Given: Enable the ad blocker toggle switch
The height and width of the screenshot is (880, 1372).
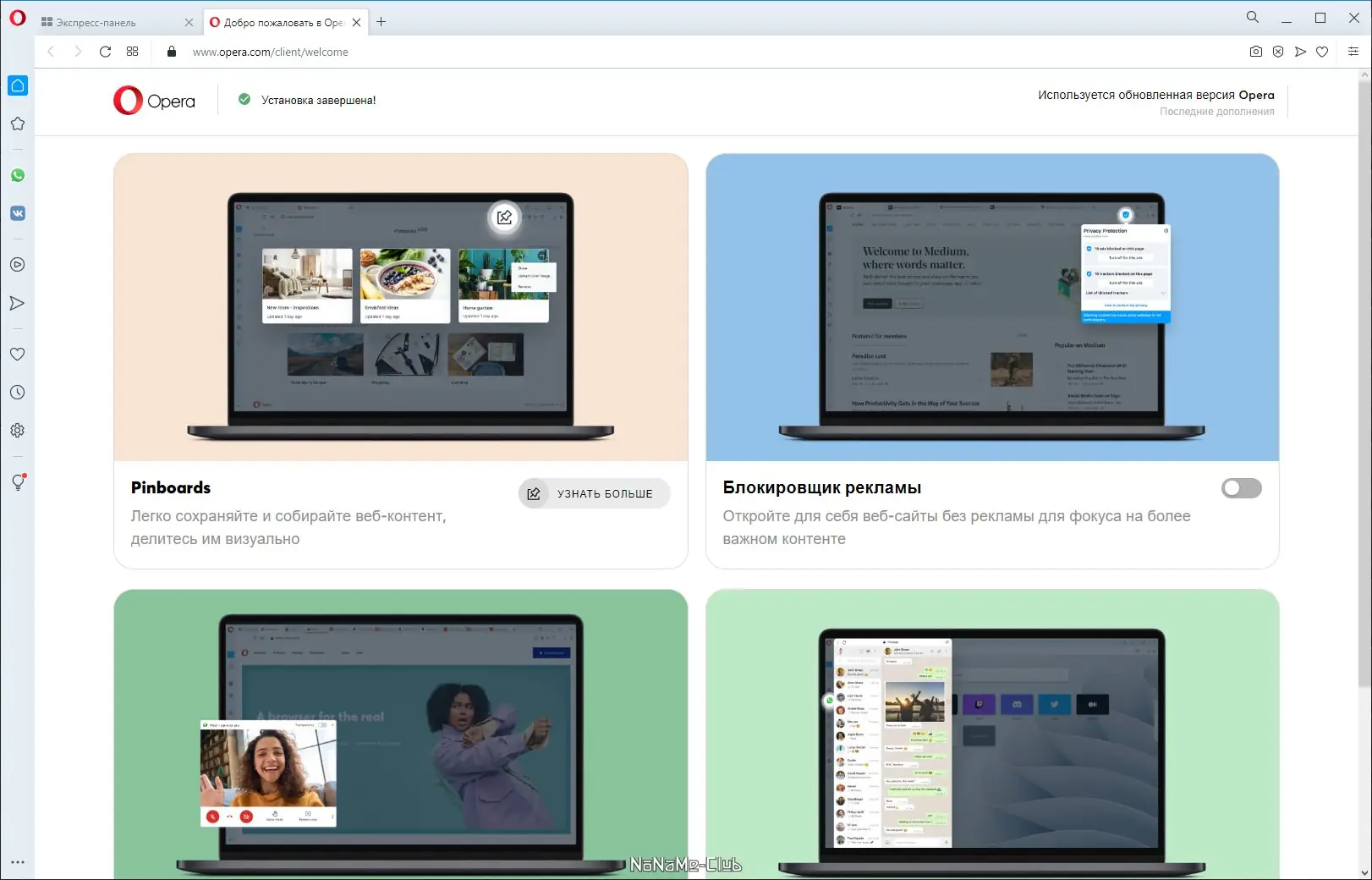Looking at the screenshot, I should pos(1241,488).
